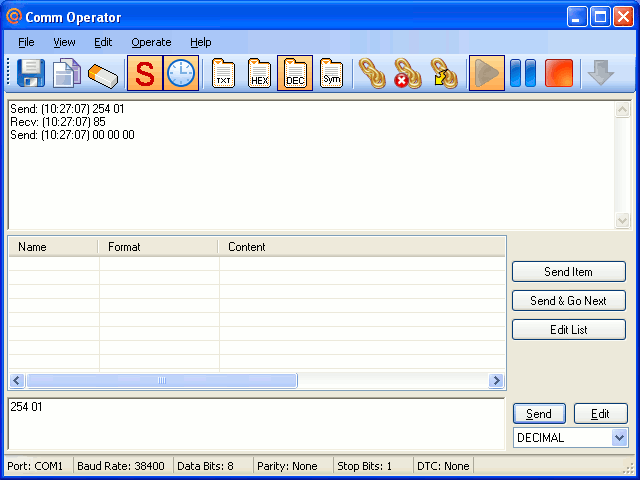Screen dimensions: 640x480
Task: Click 'Data Bits: 8' in status bar
Action: tap(205, 466)
